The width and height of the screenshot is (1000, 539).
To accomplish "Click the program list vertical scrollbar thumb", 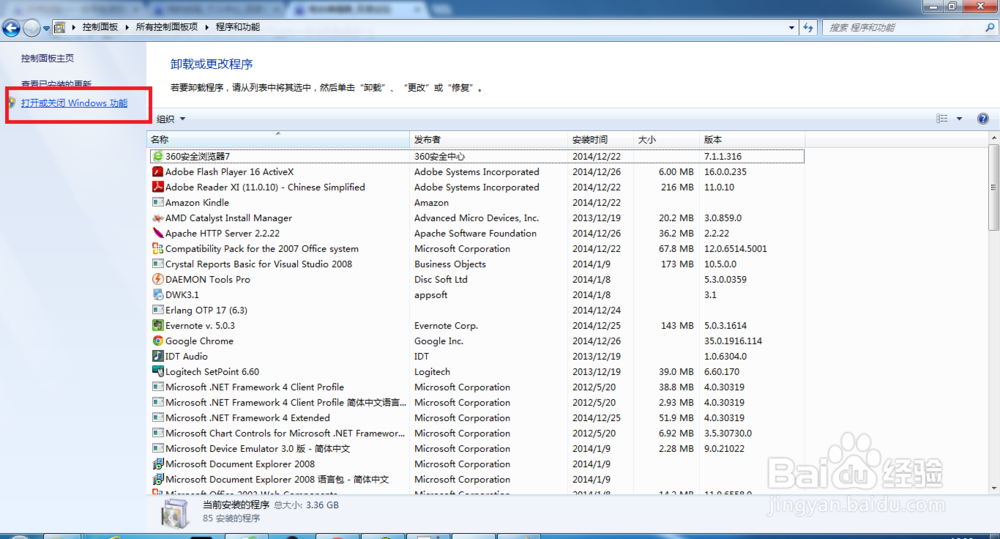I will (x=994, y=187).
